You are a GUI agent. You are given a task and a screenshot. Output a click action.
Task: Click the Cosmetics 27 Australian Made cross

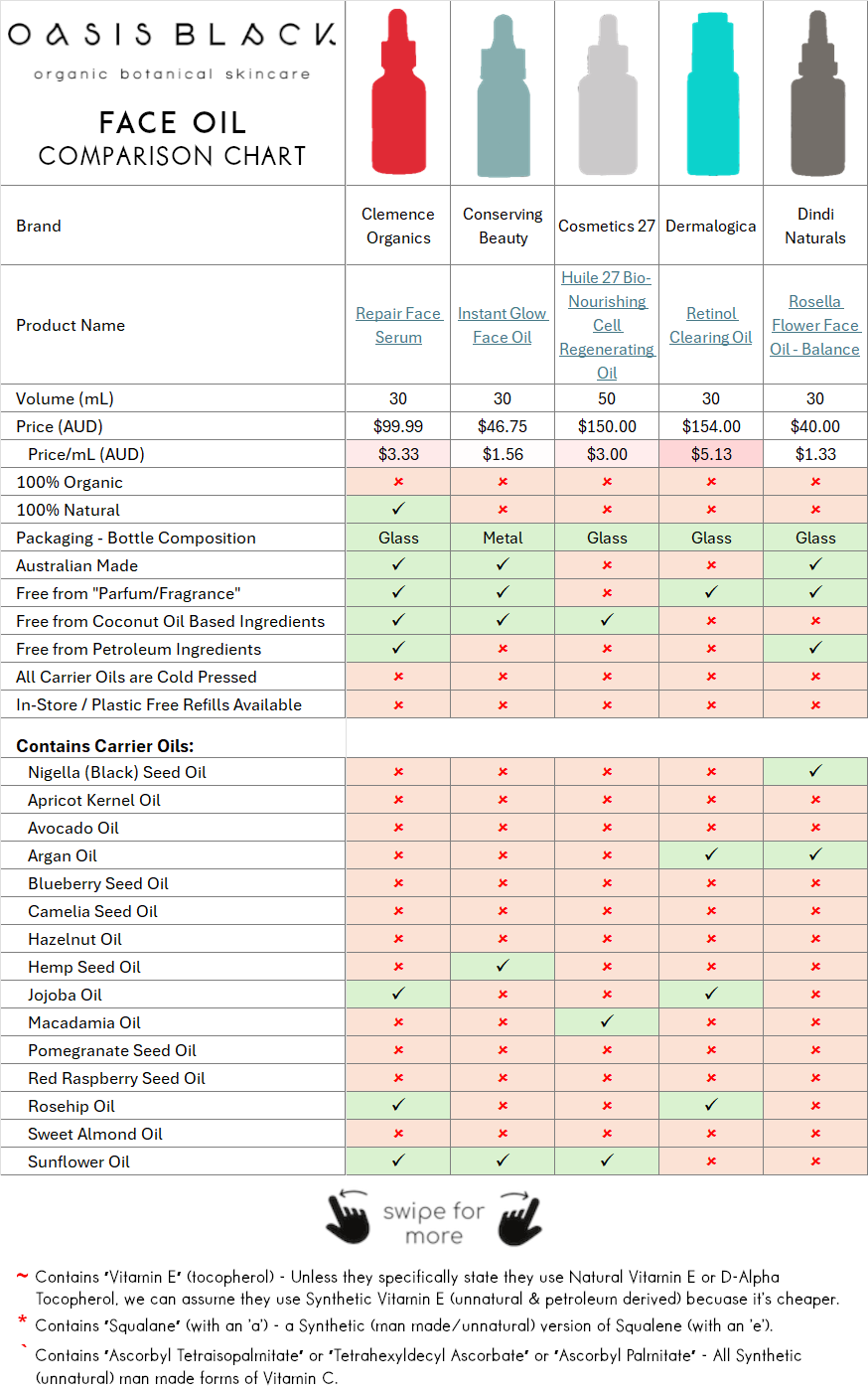[x=607, y=565]
